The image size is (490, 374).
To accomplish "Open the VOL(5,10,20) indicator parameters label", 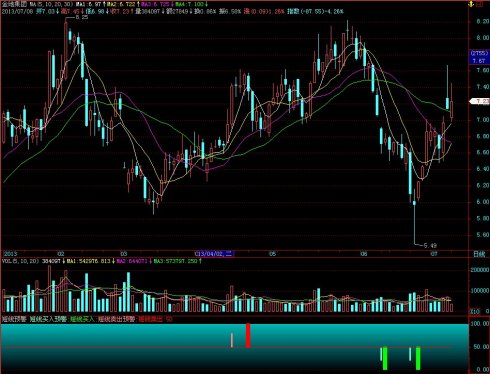I will click(21, 261).
